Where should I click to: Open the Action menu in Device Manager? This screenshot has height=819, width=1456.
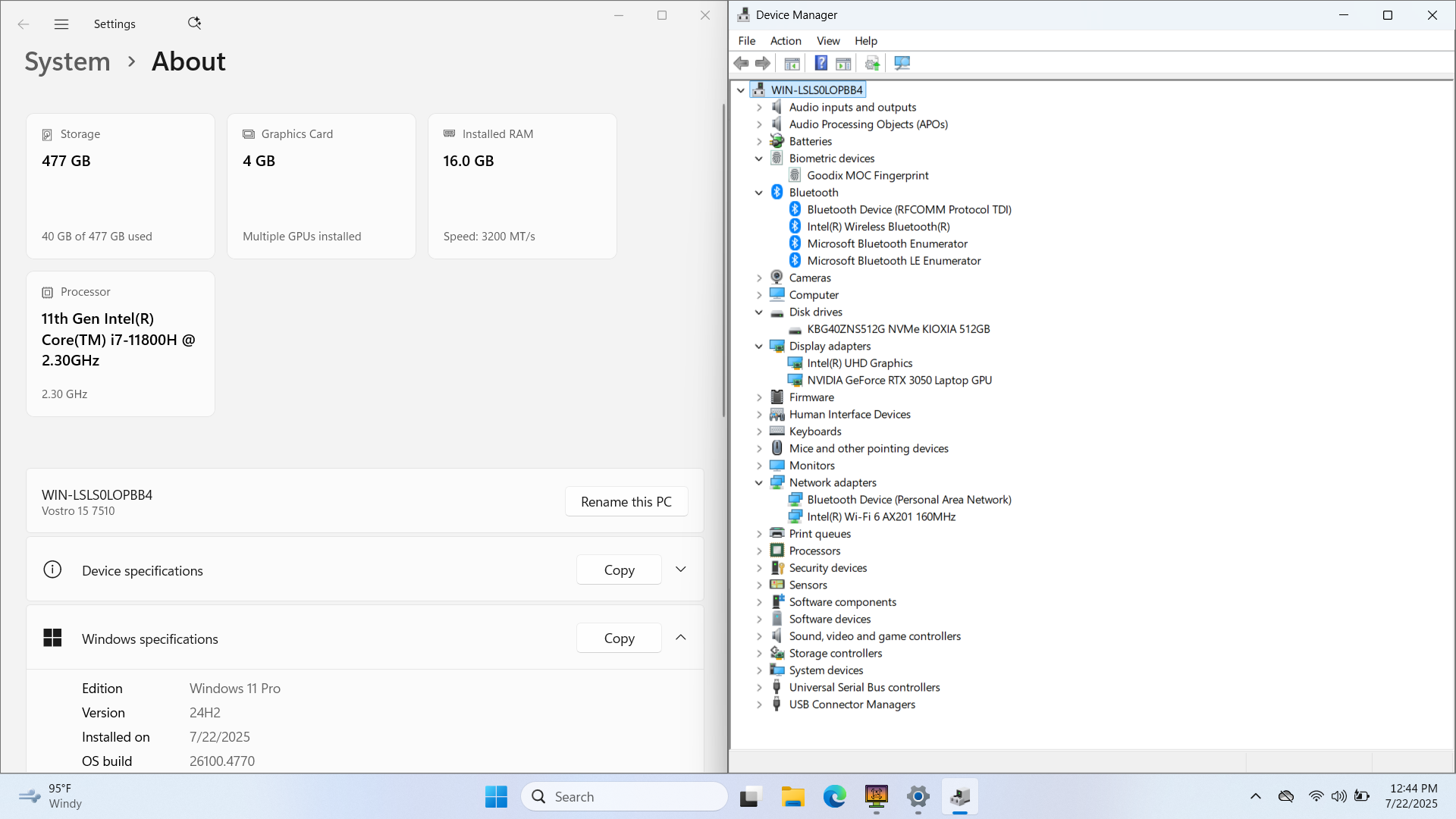pos(786,41)
